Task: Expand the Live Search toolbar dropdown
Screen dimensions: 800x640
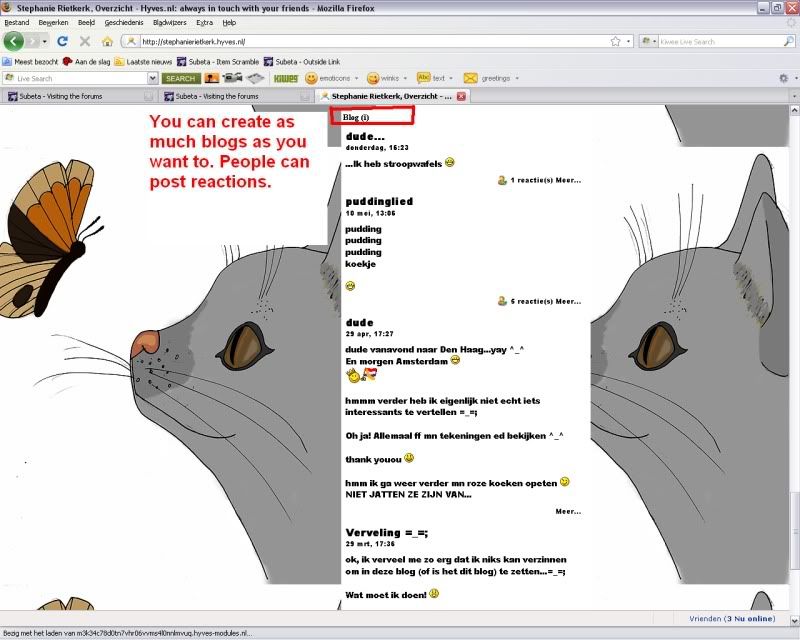Action: (152, 78)
